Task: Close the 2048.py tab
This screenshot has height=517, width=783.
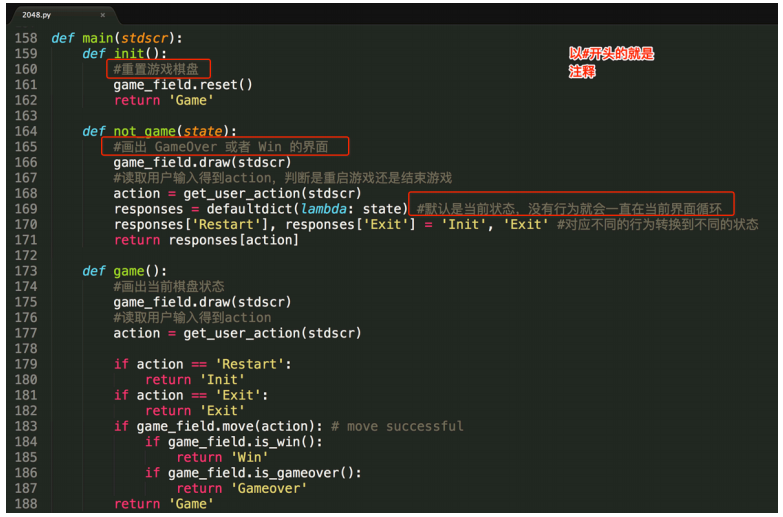Action: click(x=102, y=15)
